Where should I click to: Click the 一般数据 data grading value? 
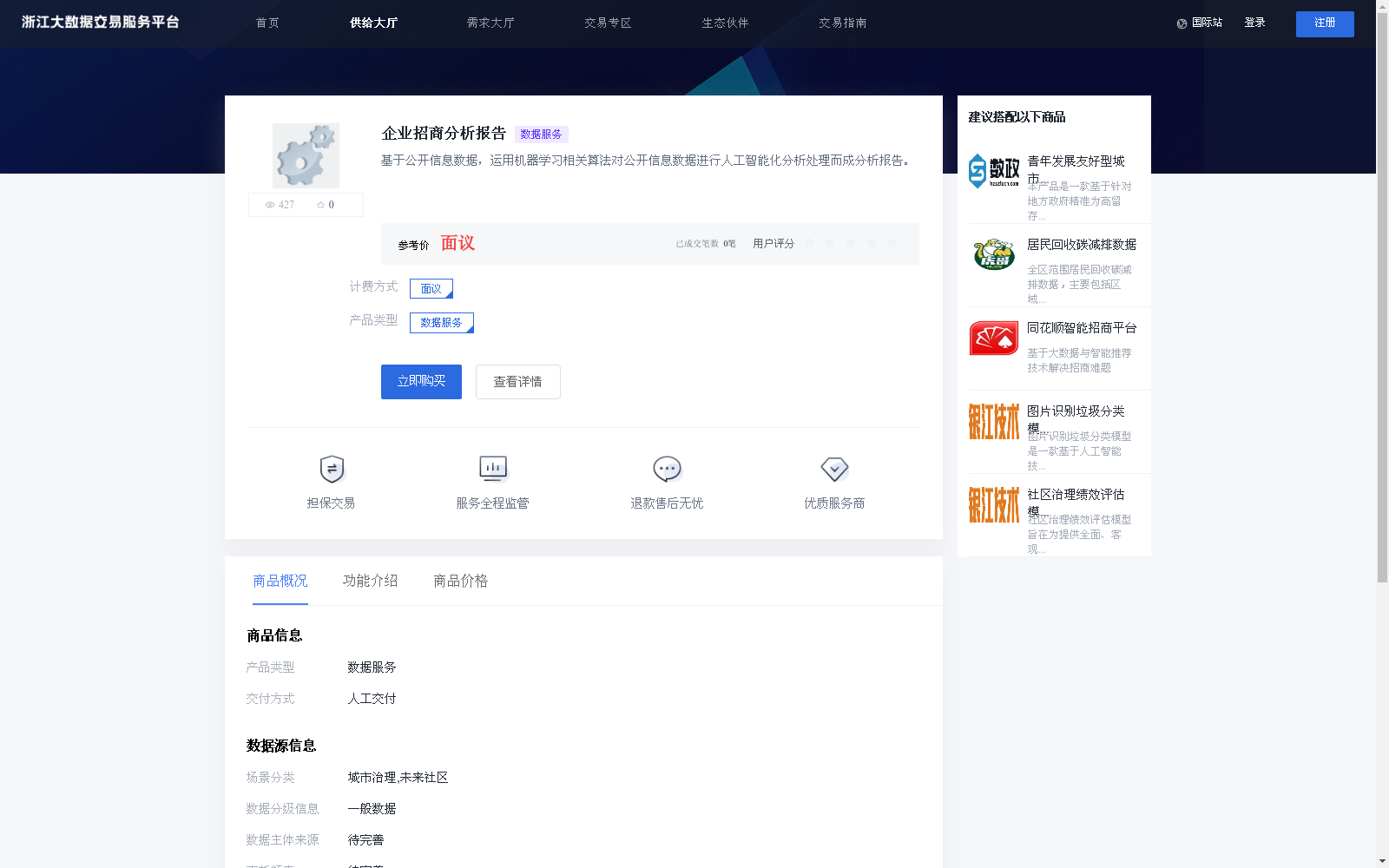point(372,809)
